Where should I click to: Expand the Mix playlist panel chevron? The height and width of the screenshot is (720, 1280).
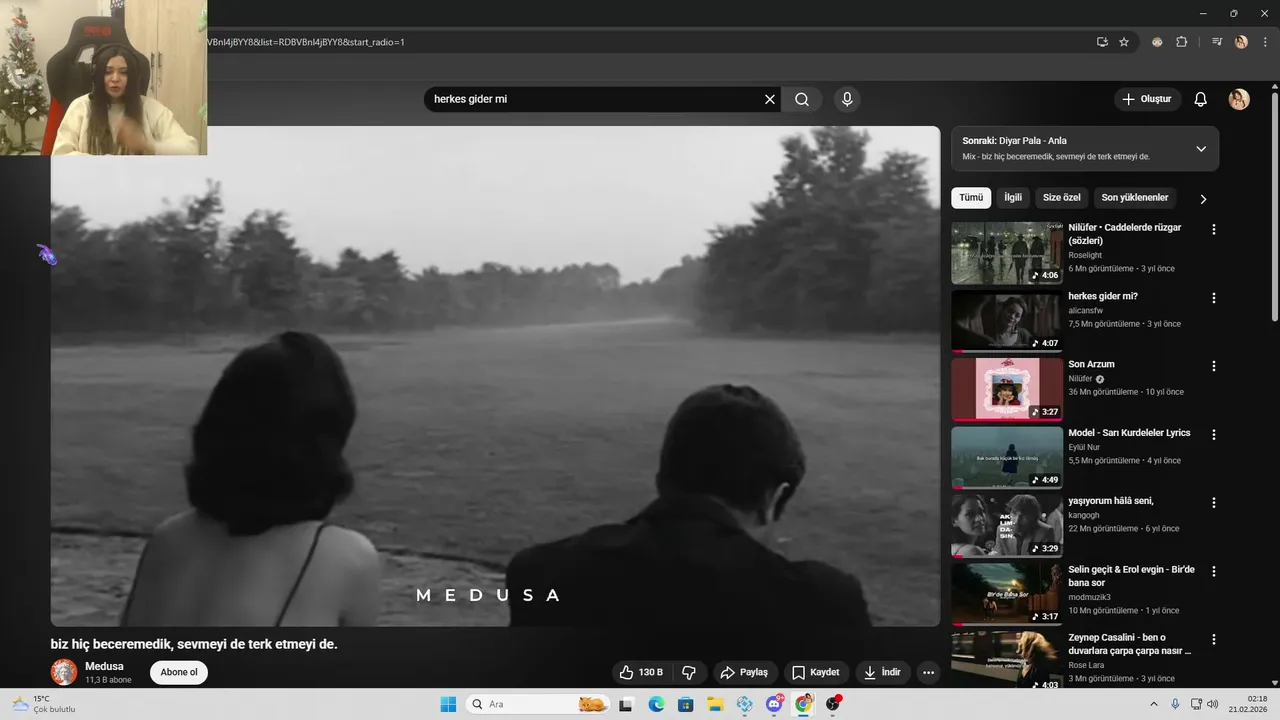1201,149
